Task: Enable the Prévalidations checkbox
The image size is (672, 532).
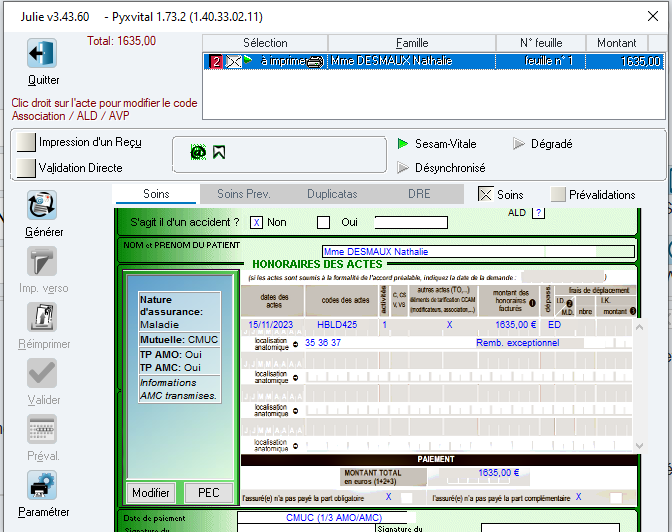Action: pyautogui.click(x=558, y=195)
